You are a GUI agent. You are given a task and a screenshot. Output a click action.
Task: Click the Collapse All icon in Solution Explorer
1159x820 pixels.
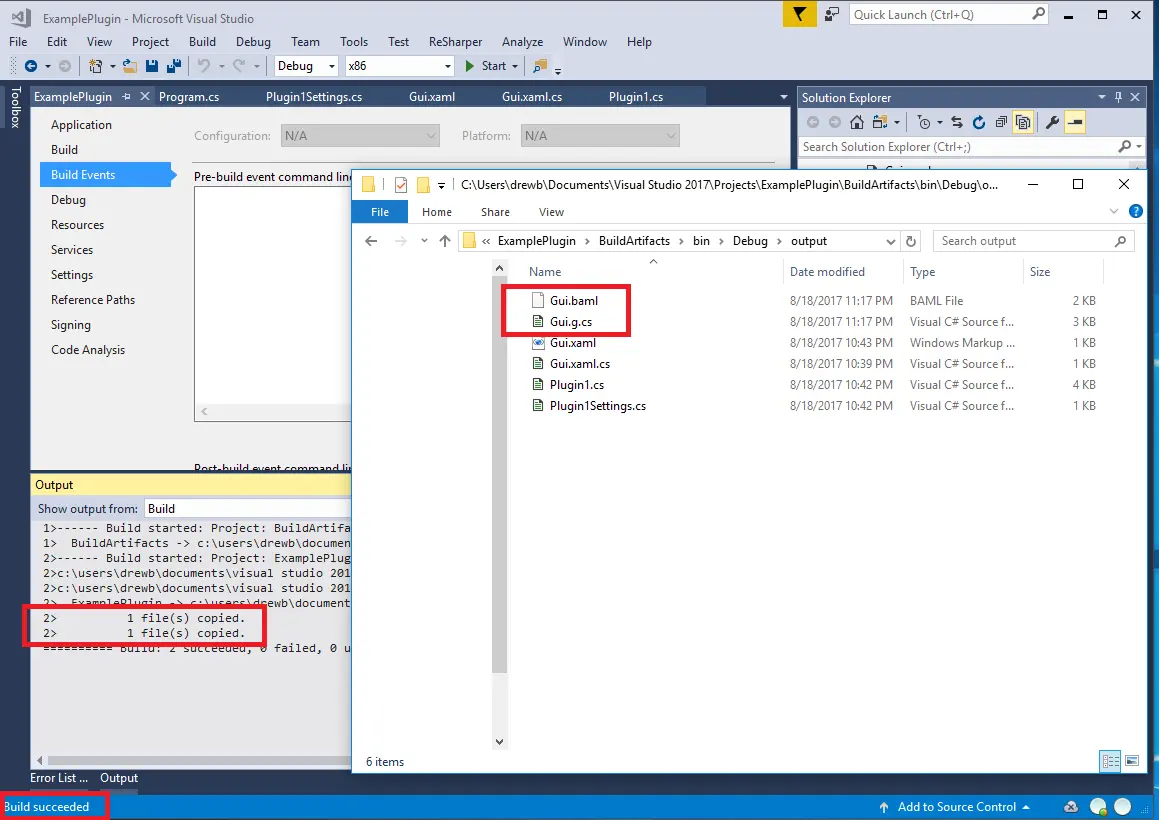click(x=1001, y=122)
